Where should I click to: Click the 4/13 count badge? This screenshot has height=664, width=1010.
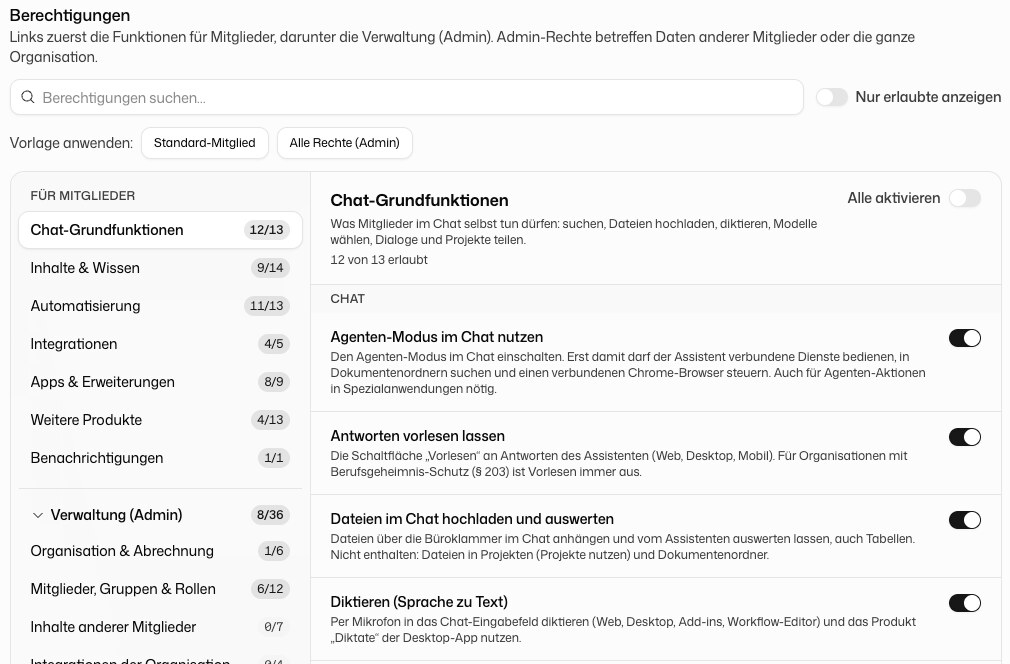click(270, 420)
